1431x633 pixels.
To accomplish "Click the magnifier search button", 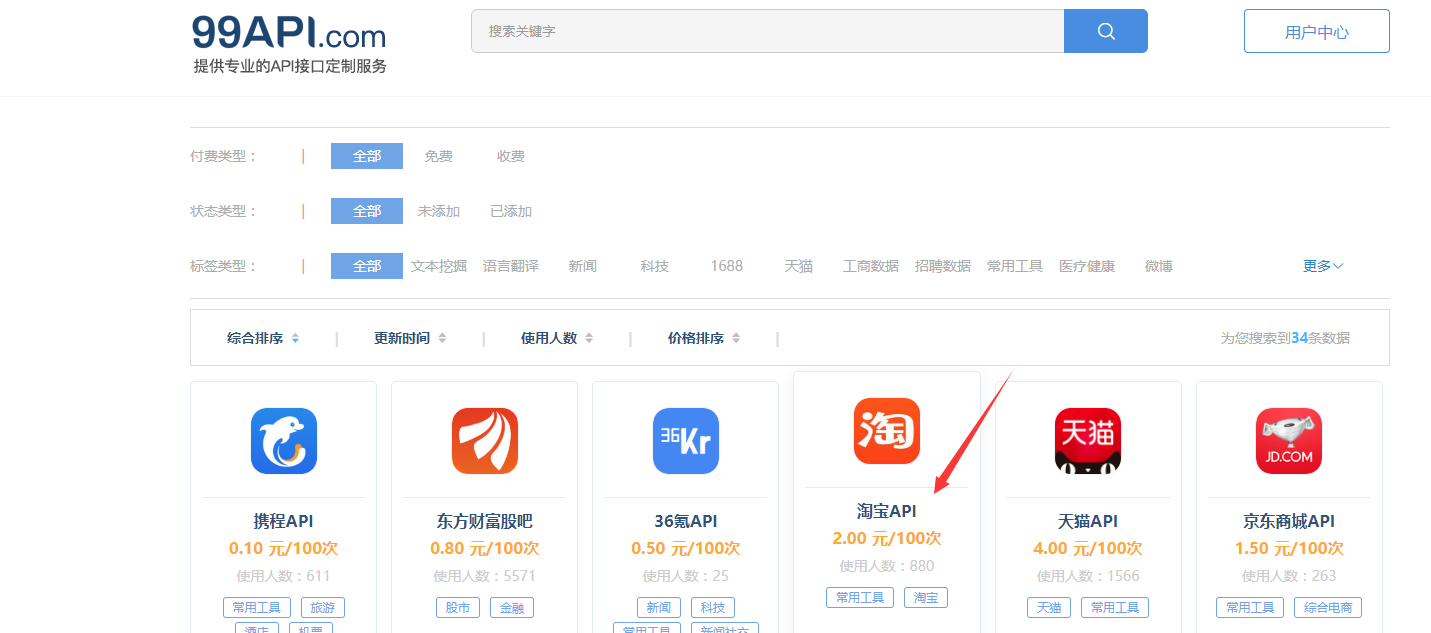I will point(1106,31).
